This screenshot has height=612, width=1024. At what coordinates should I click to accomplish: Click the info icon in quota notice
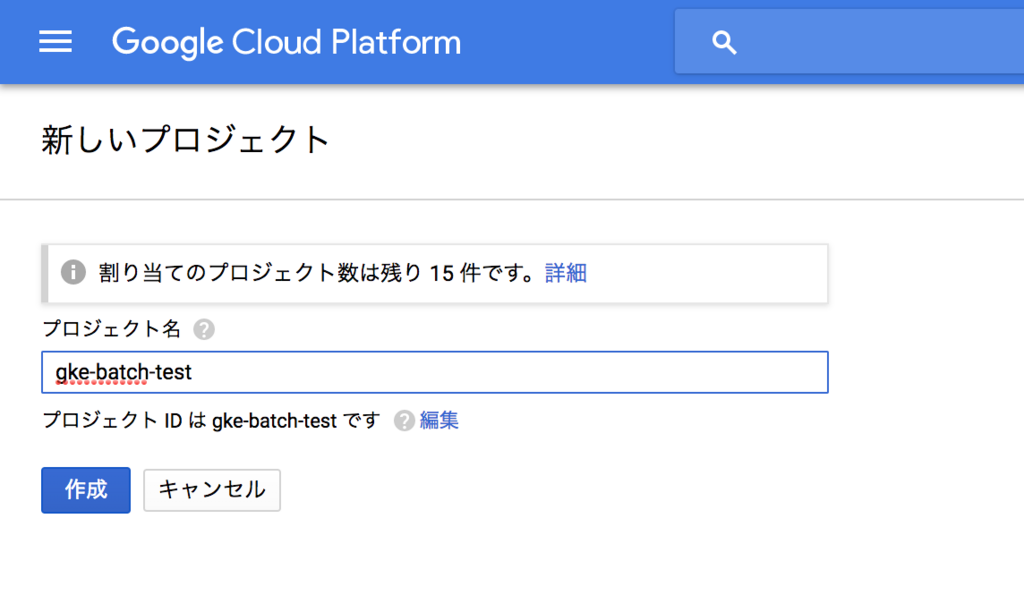pyautogui.click(x=73, y=272)
